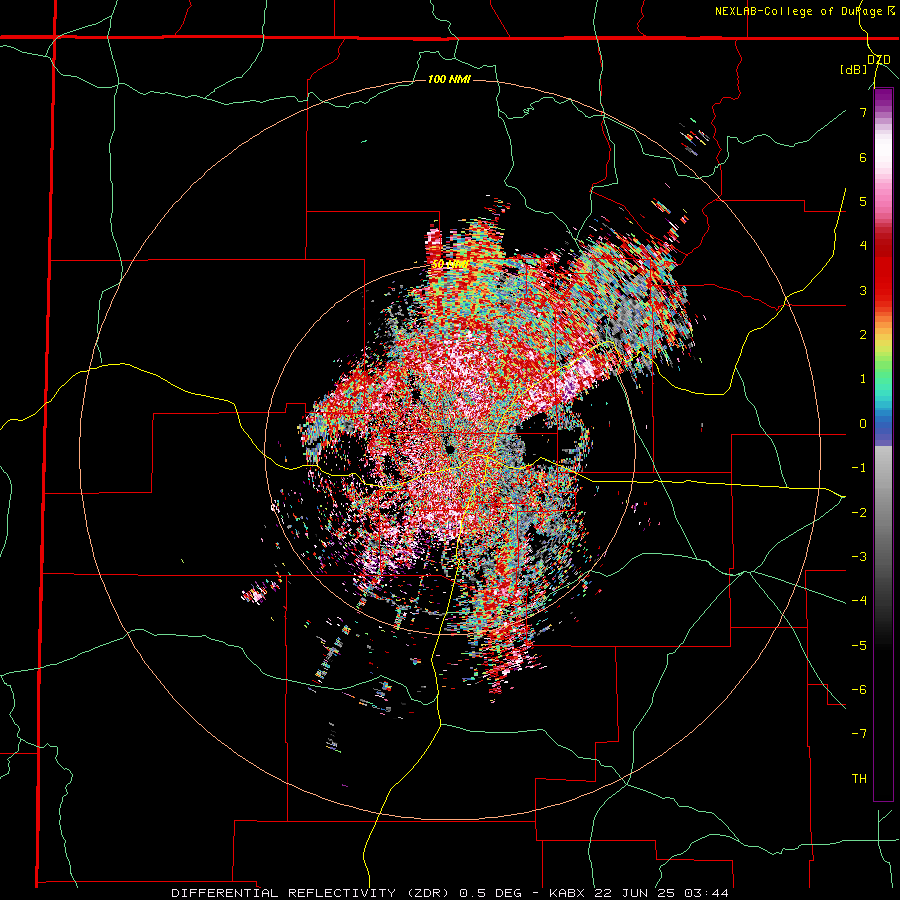900x900 pixels.
Task: Click the Differential Reflectivity caption at bottom
Action: pos(450,893)
